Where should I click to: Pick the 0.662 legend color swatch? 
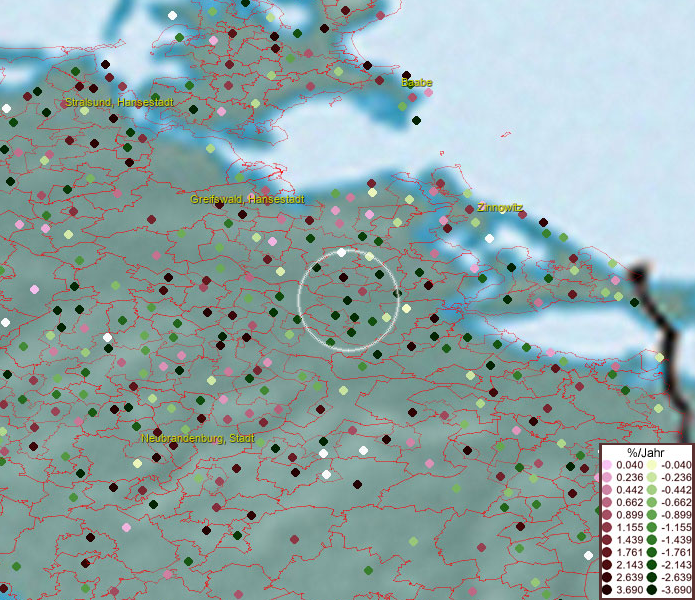[x=607, y=503]
